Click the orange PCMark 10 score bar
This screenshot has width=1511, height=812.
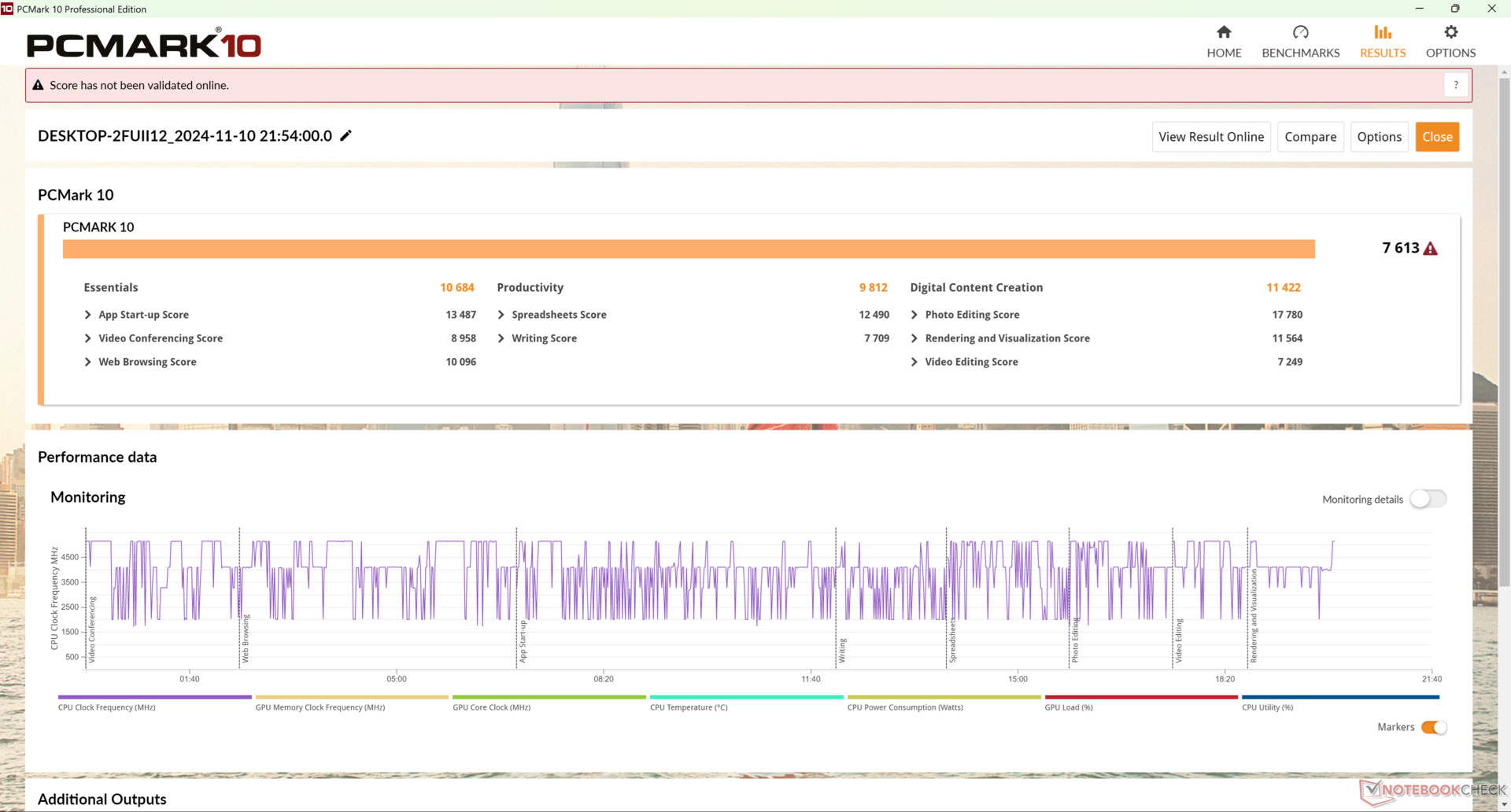(x=689, y=249)
